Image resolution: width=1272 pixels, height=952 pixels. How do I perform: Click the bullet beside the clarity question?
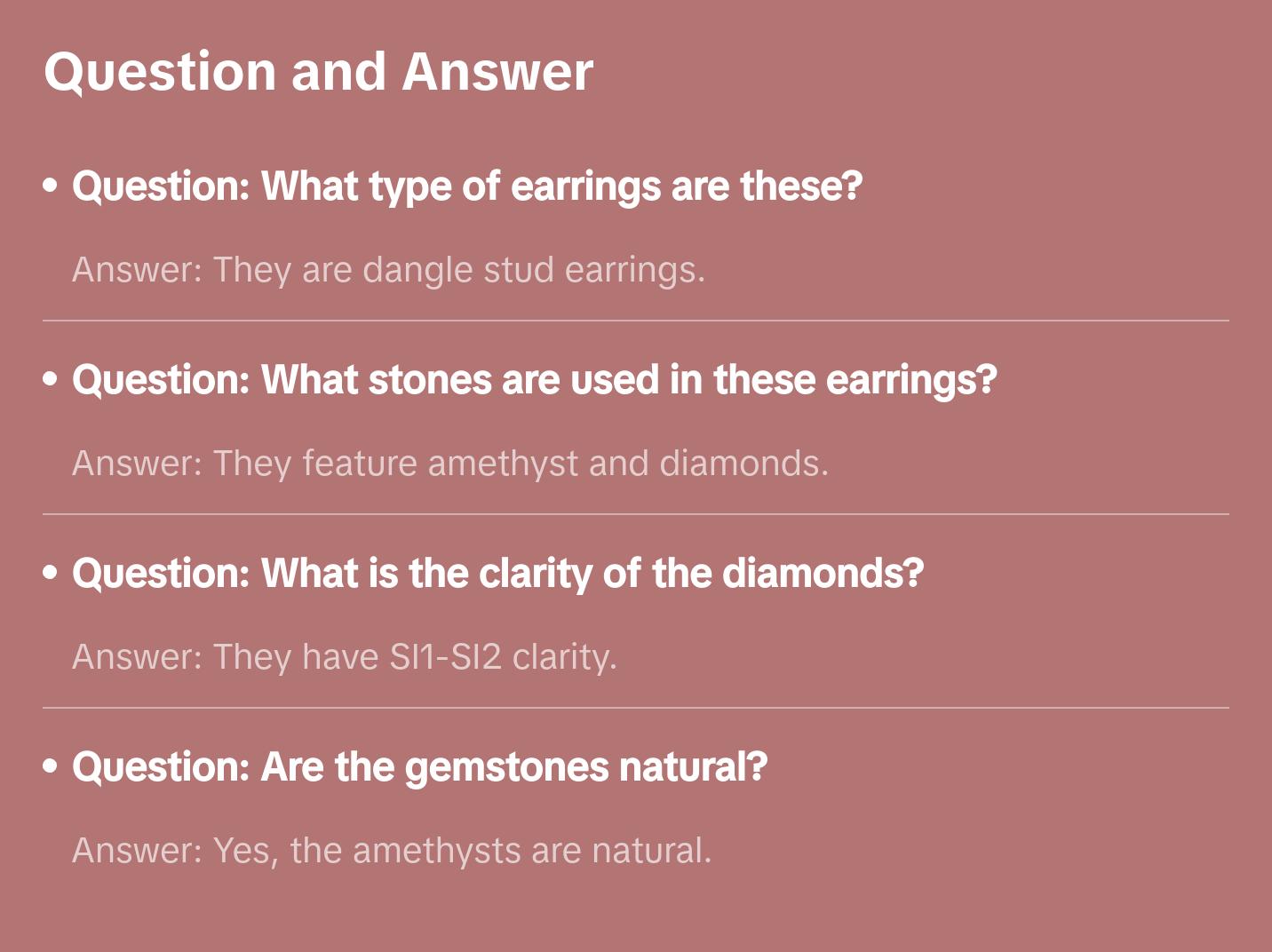click(x=51, y=573)
